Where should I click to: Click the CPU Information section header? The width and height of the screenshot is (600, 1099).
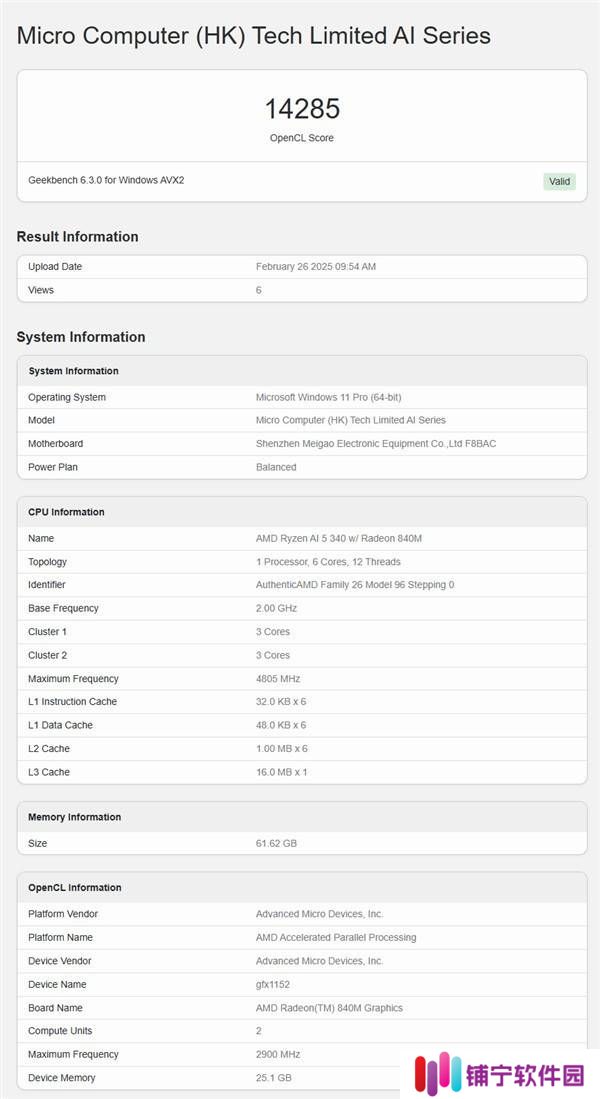[67, 512]
